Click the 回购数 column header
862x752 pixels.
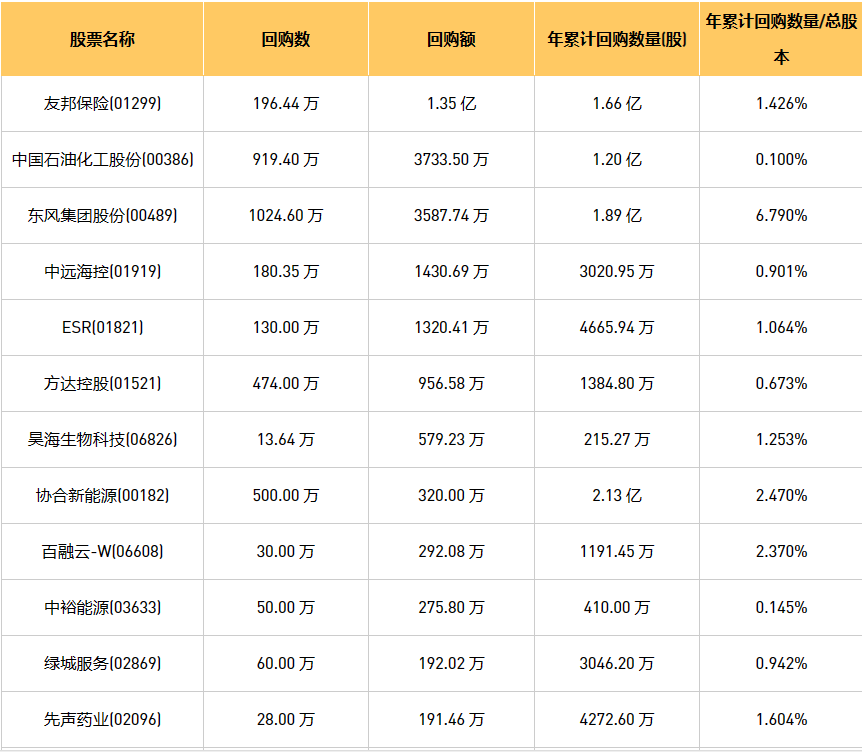tap(286, 40)
